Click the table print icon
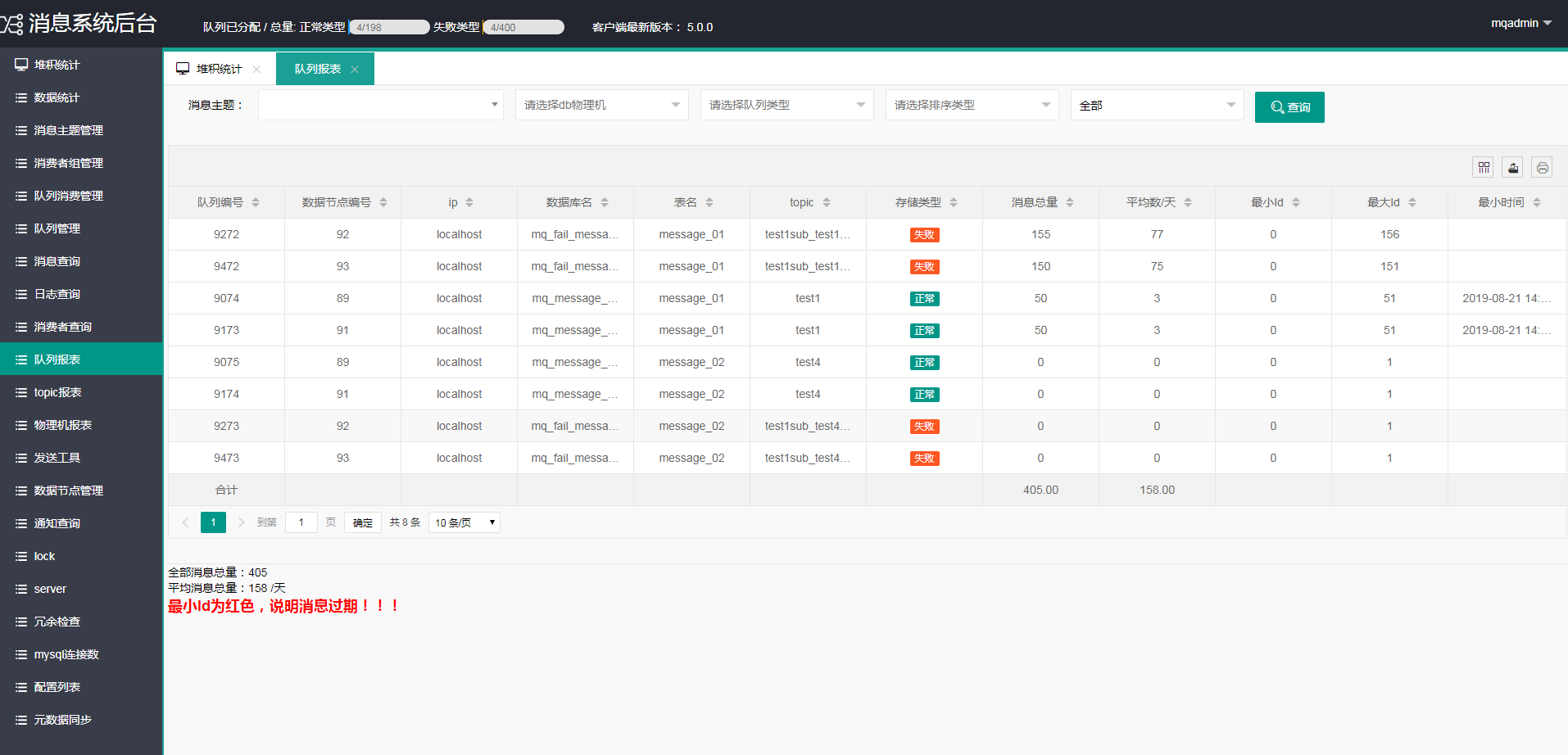The height and width of the screenshot is (755, 1568). pyautogui.click(x=1543, y=168)
